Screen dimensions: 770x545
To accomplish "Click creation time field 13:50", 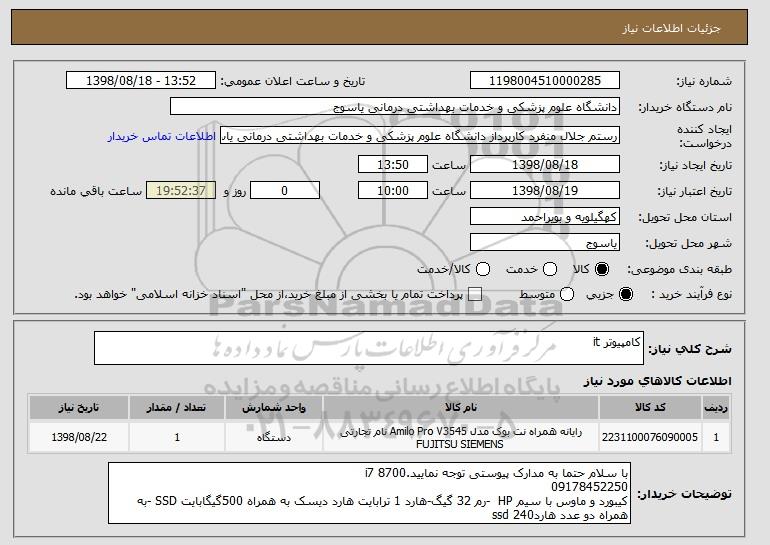I will click(393, 164).
